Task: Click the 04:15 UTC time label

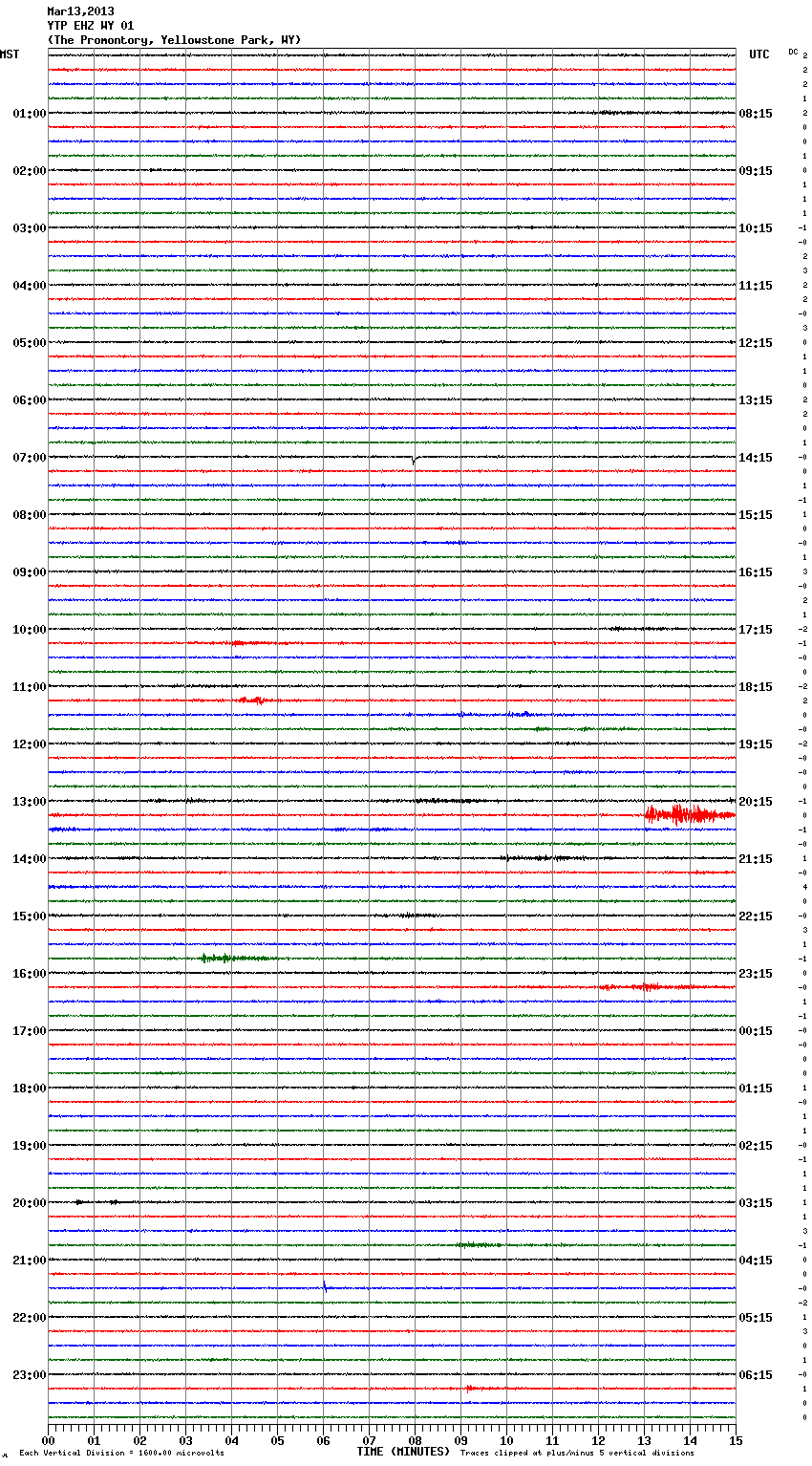Action: [756, 1261]
